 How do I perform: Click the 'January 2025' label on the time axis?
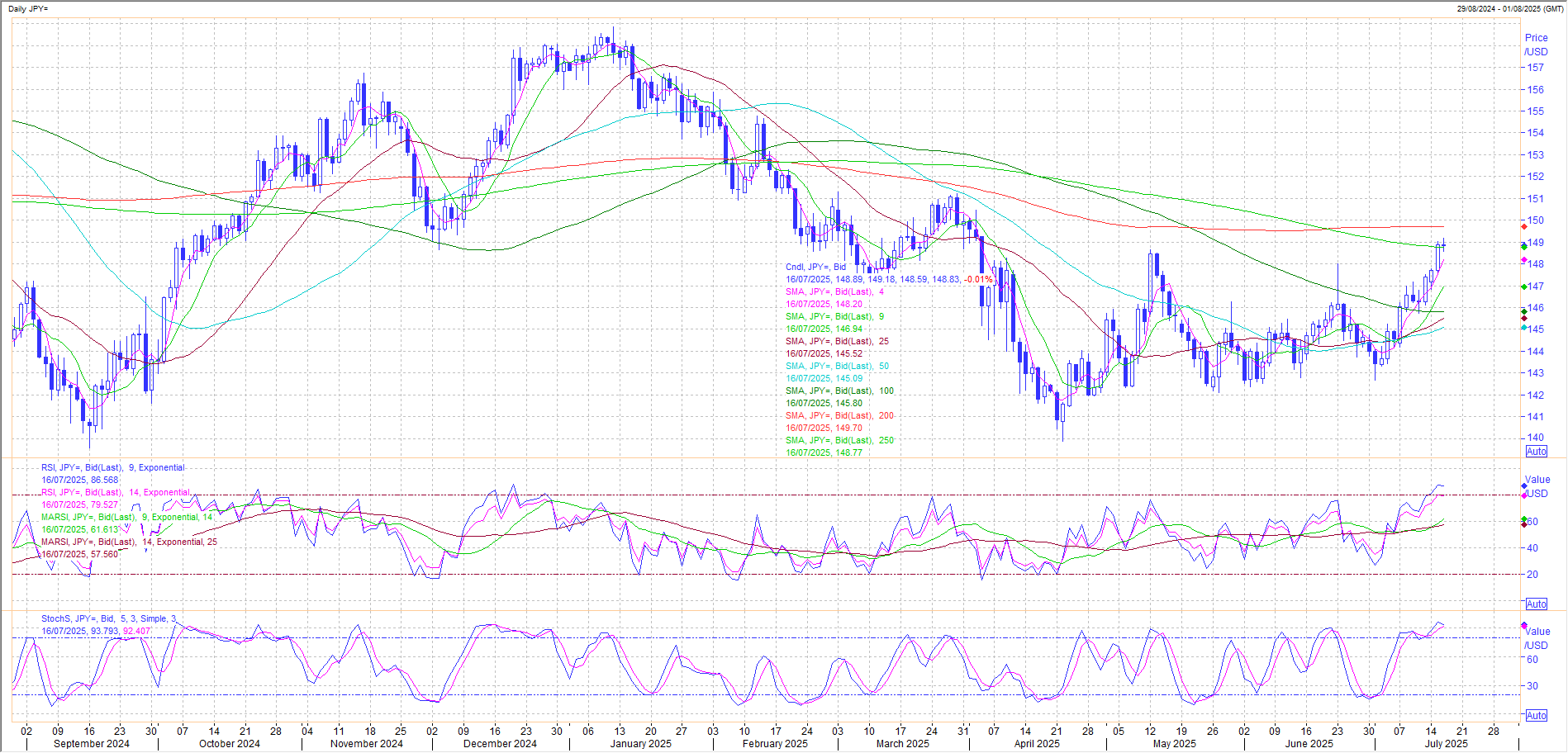coord(640,744)
